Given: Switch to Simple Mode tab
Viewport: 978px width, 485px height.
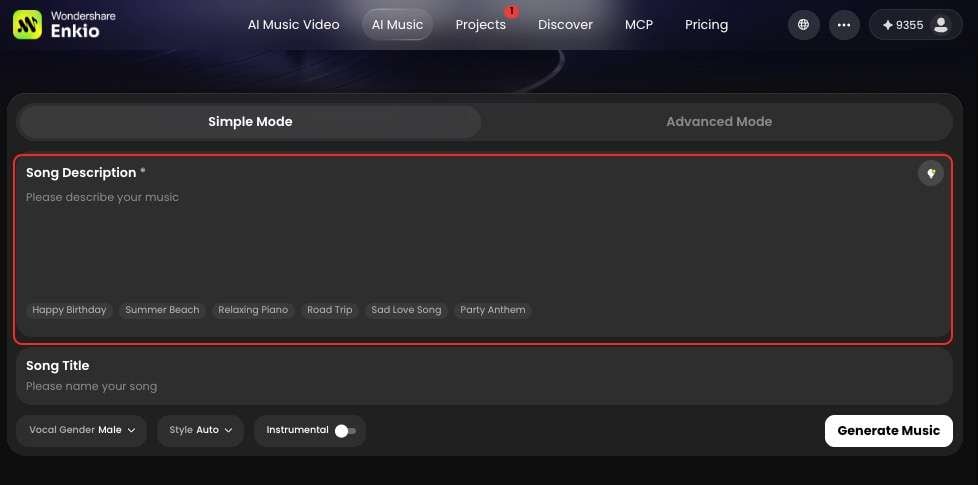Looking at the screenshot, I should (x=250, y=122).
